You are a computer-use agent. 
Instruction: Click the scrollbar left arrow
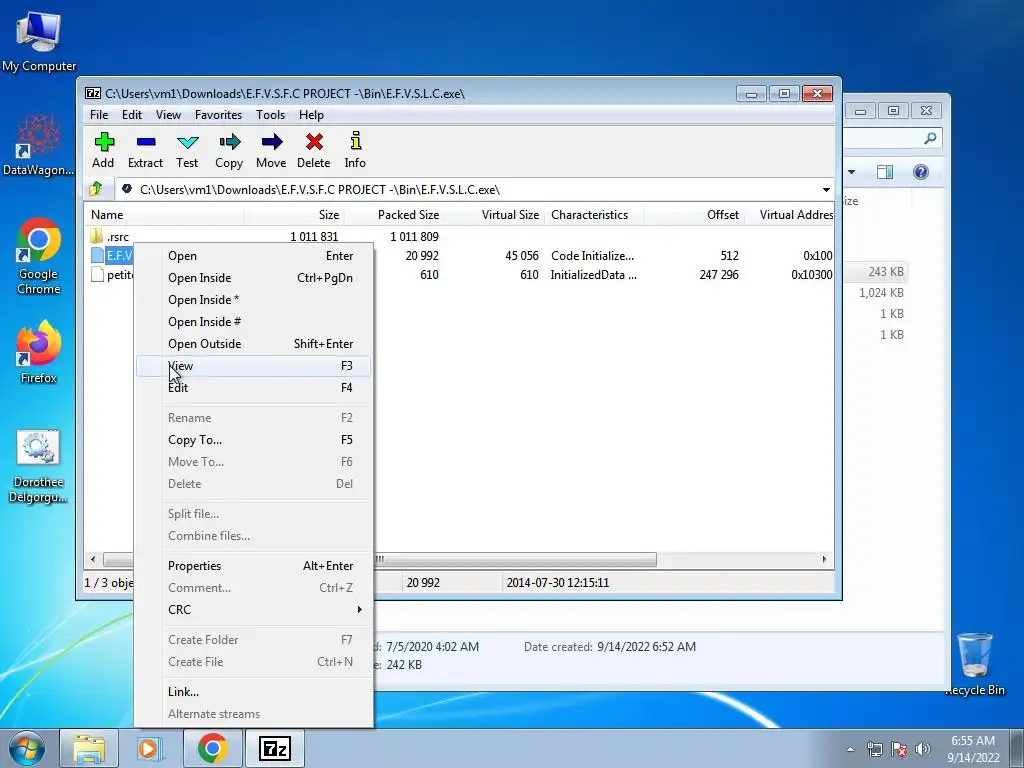coord(93,559)
